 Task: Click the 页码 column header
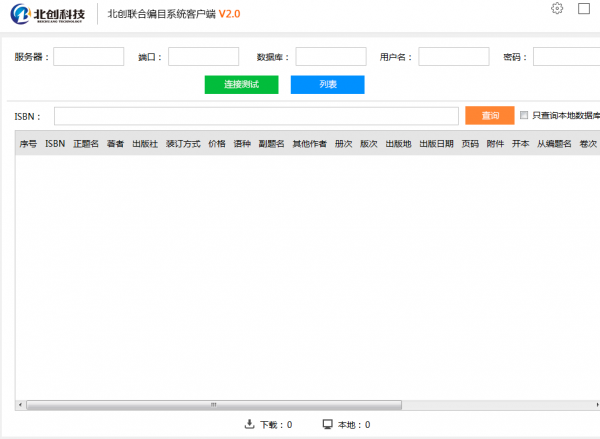(470, 144)
